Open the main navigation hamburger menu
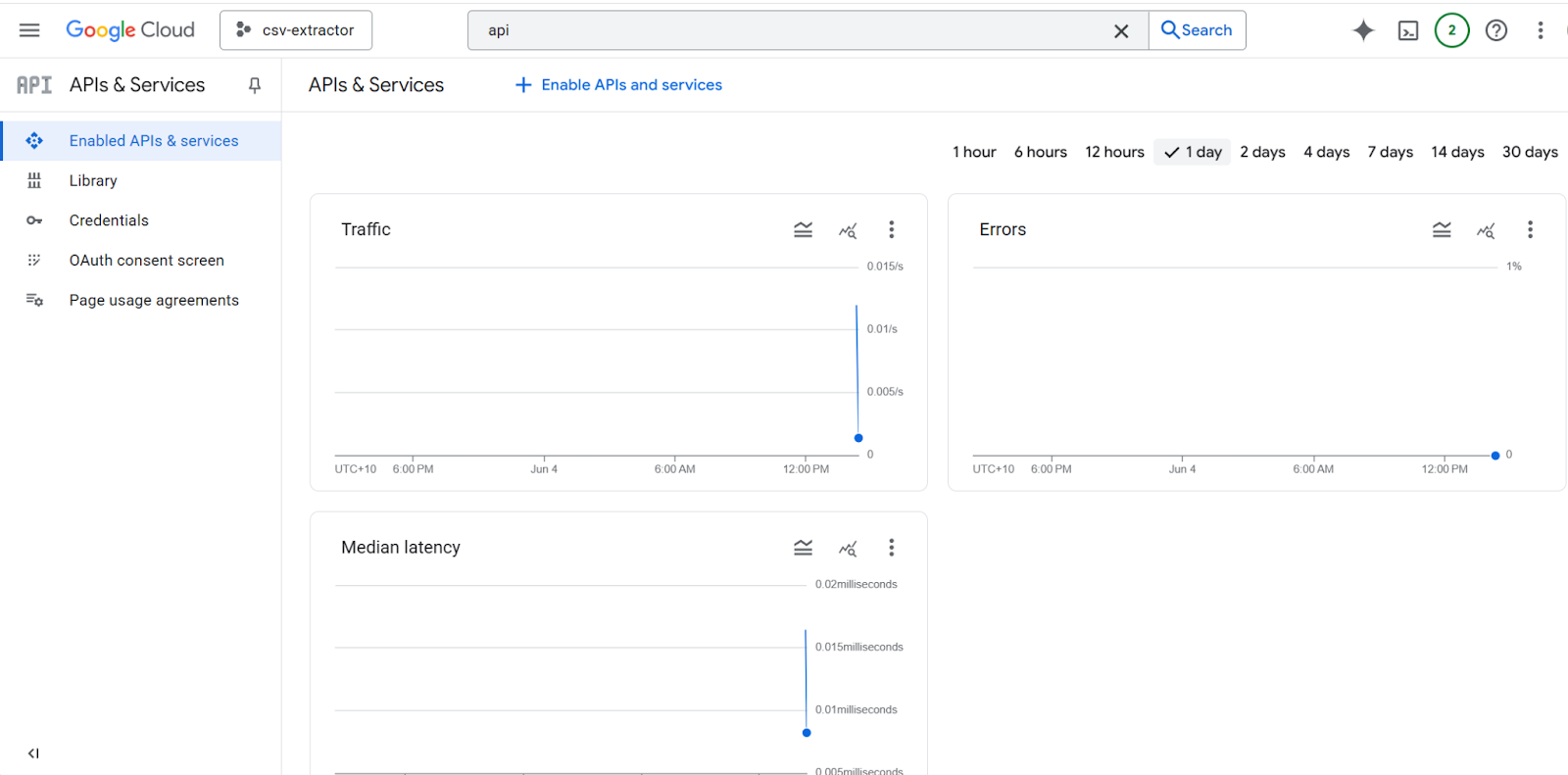Screen dimensions: 1568x775 (x=29, y=30)
